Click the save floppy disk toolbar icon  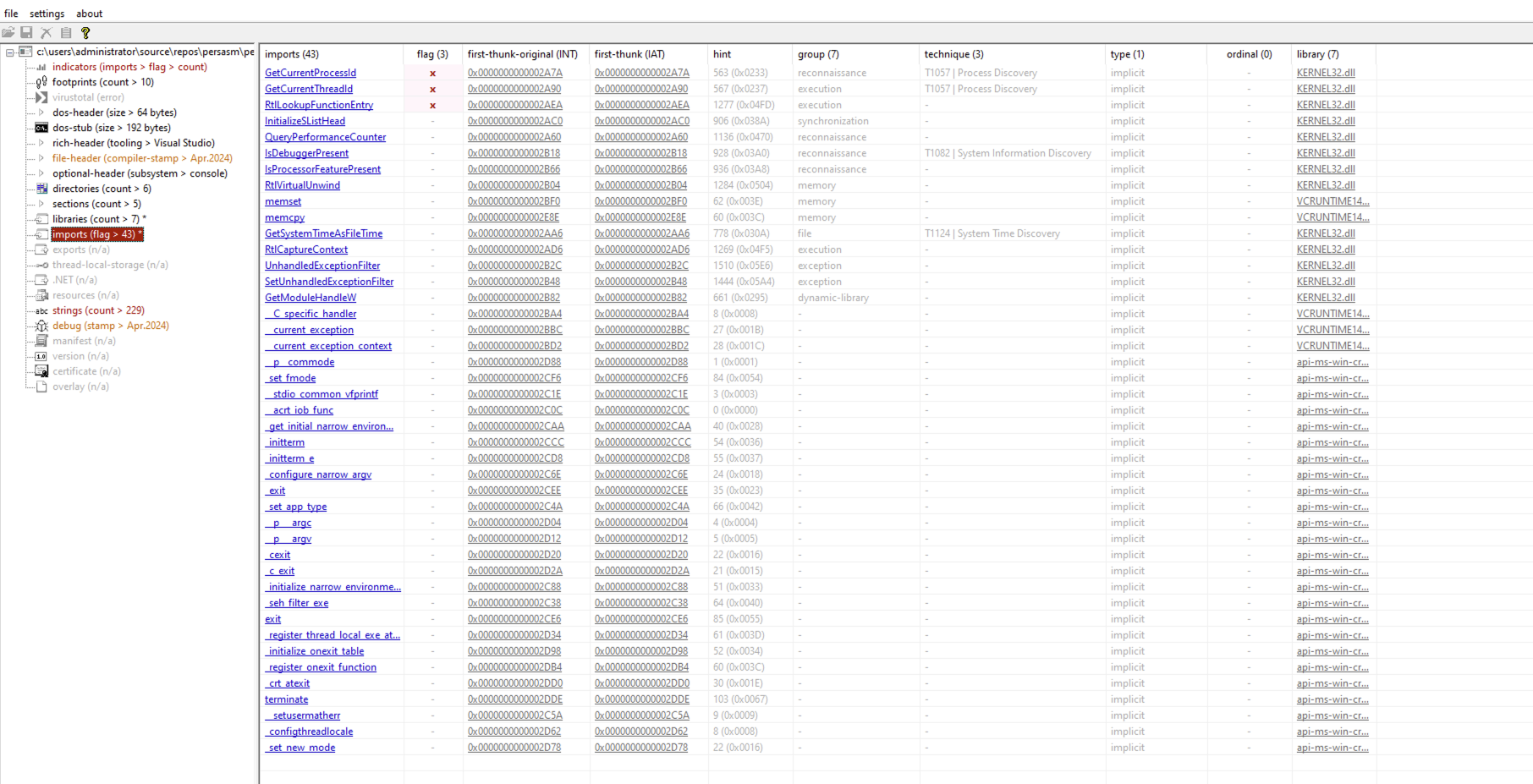(27, 33)
